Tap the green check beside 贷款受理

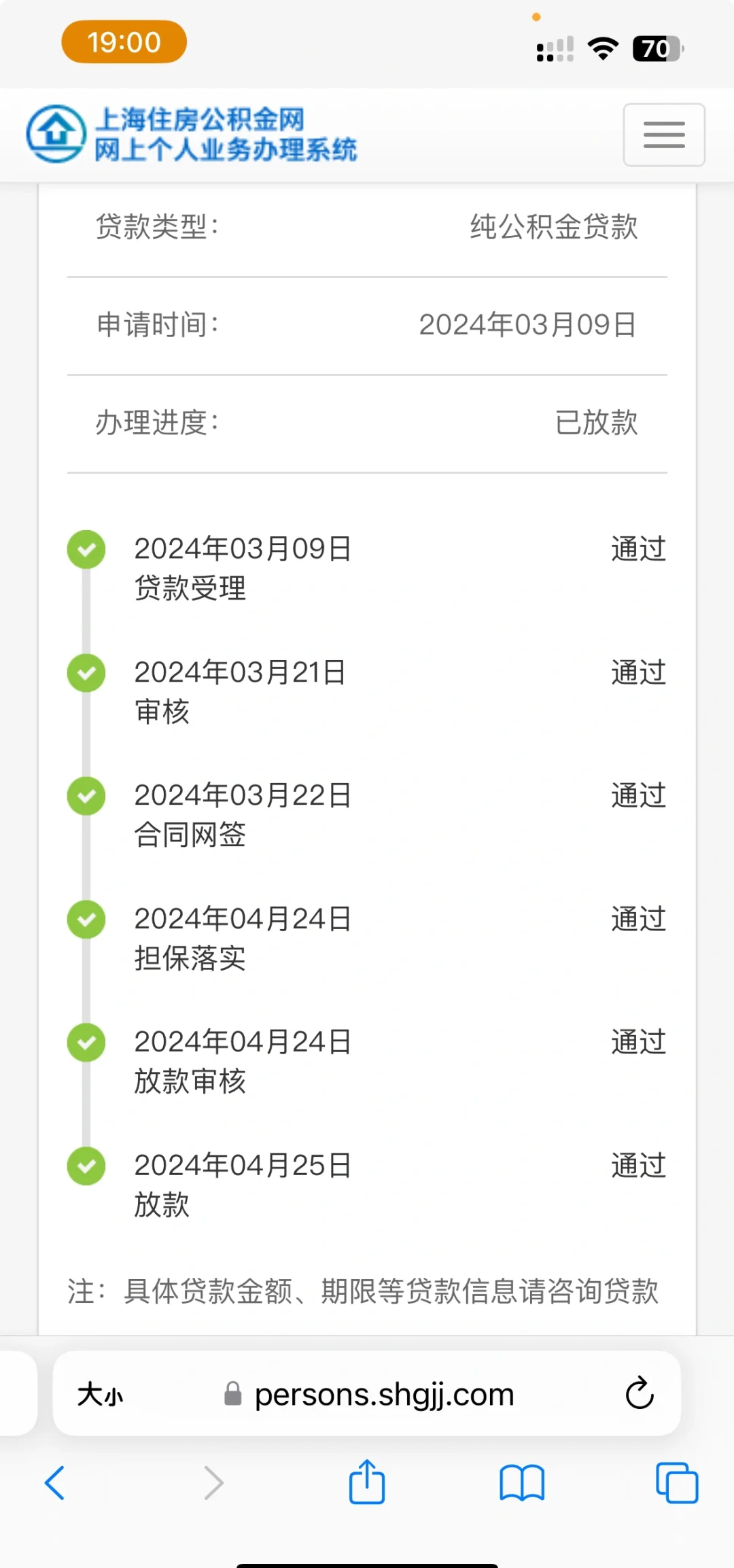86,549
